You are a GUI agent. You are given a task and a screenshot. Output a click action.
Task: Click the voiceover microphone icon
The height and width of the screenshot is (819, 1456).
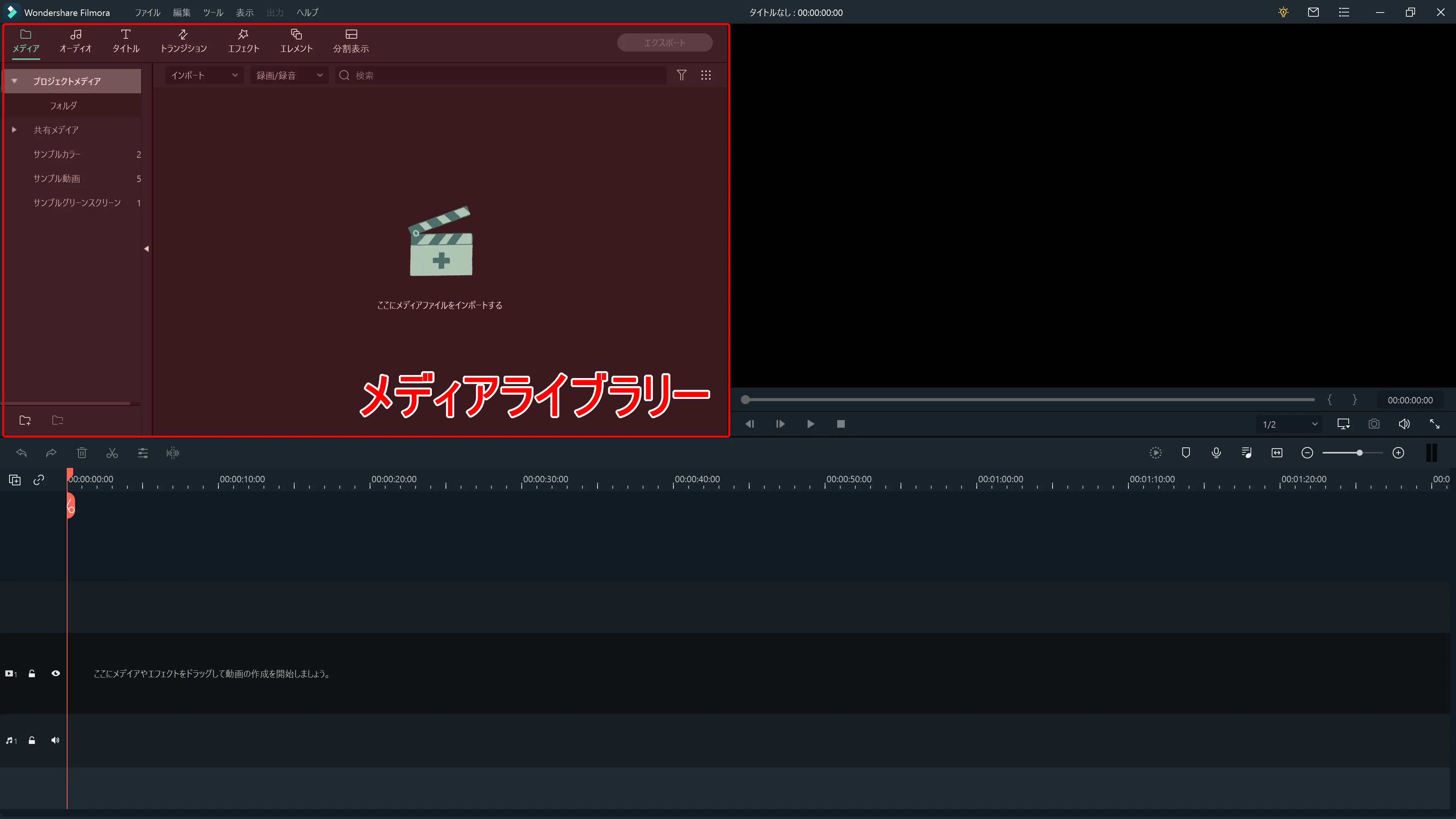tap(1216, 453)
